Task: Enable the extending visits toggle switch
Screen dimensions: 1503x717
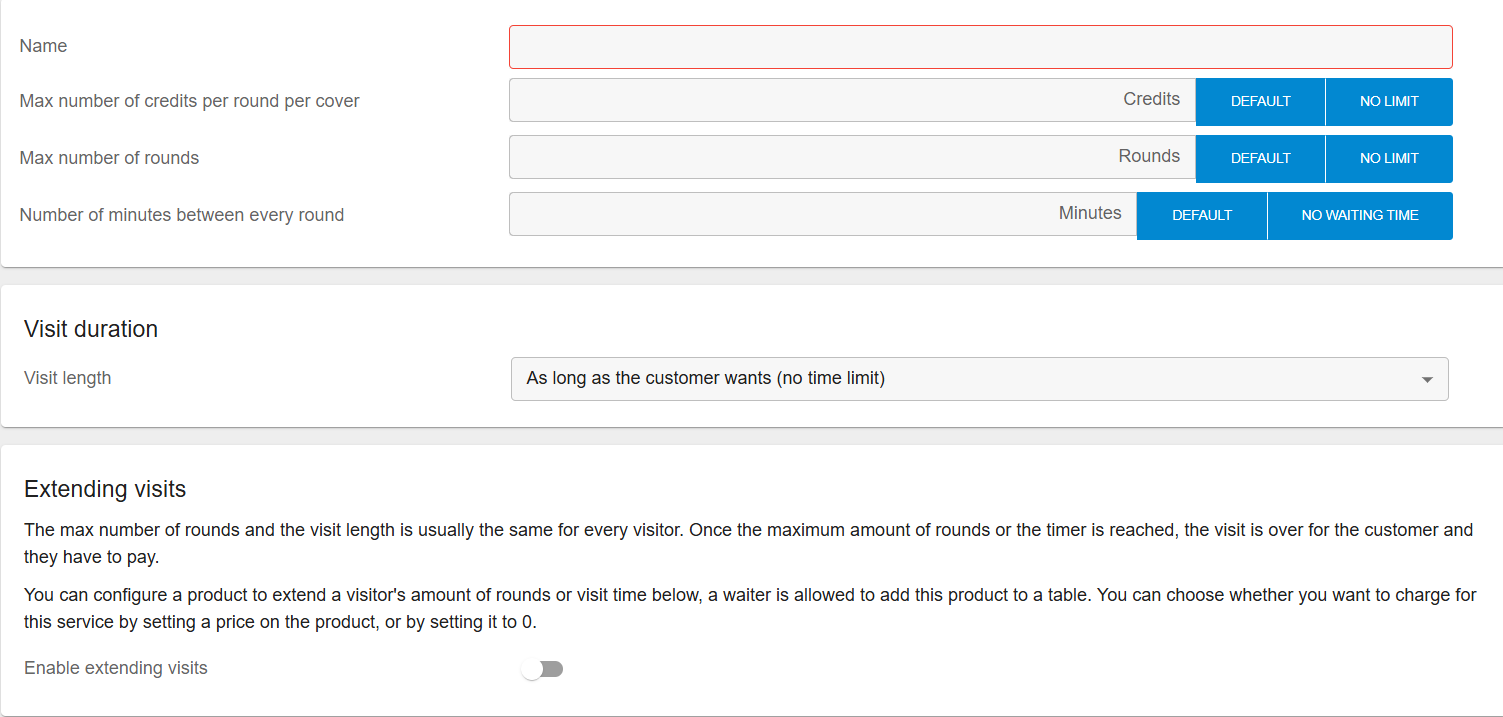Action: click(543, 669)
